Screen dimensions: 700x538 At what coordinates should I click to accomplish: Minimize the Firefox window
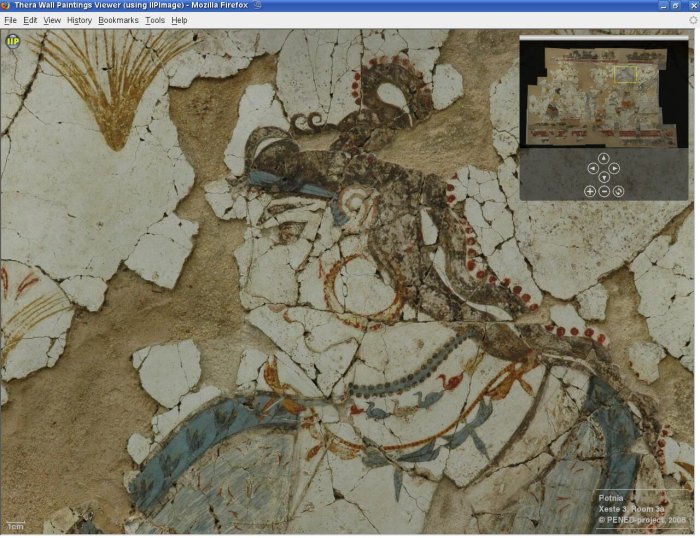[663, 5]
